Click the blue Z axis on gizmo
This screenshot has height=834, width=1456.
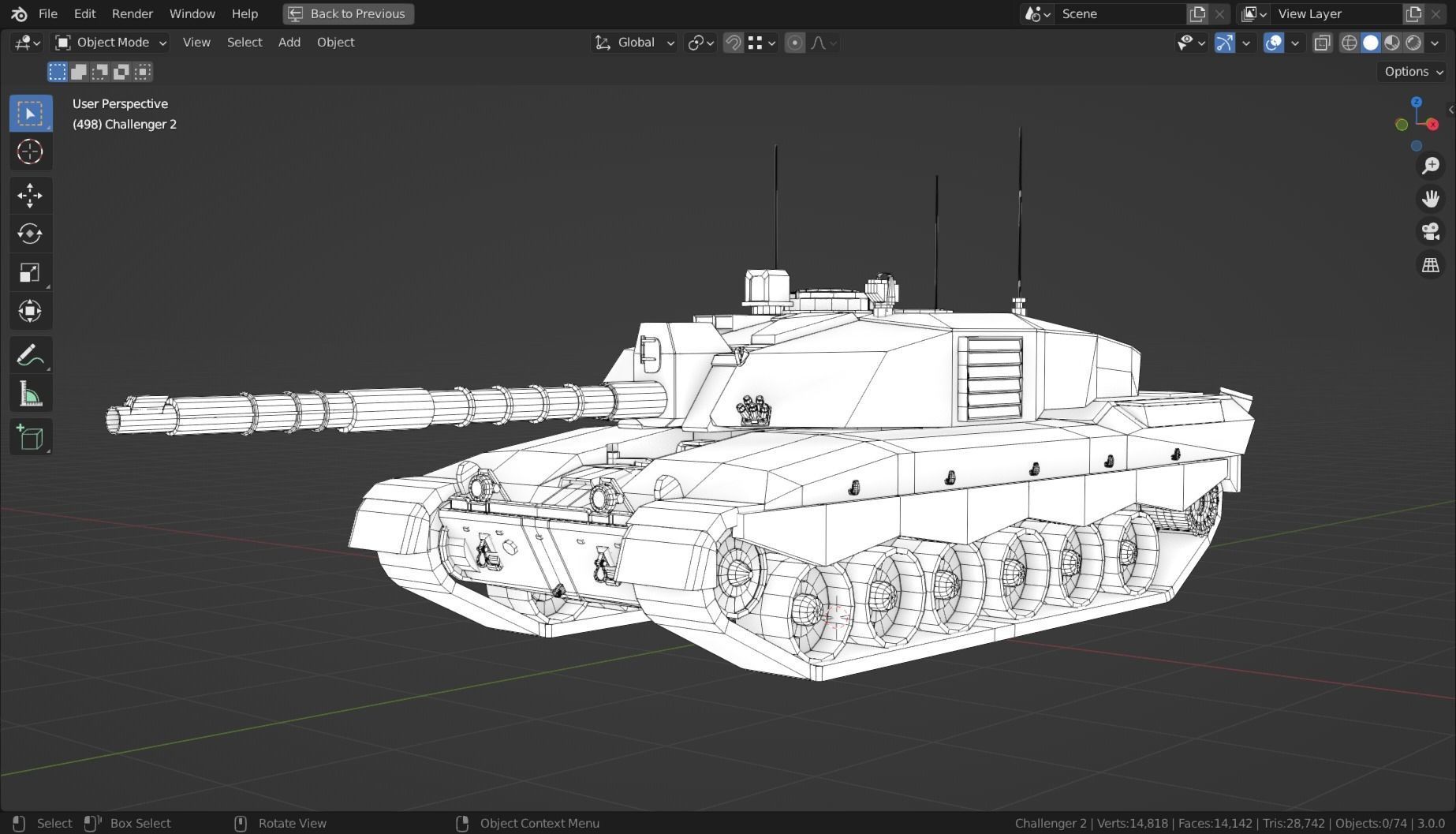[1417, 102]
